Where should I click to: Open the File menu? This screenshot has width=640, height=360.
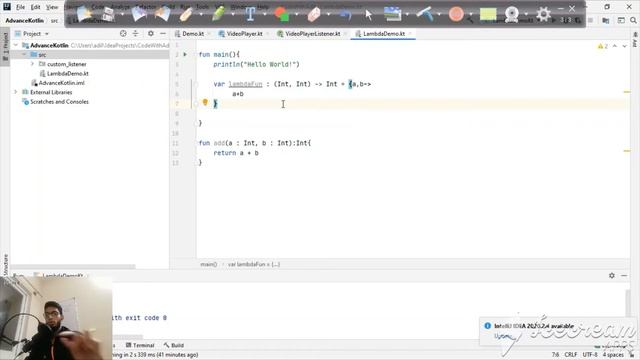pos(20,7)
